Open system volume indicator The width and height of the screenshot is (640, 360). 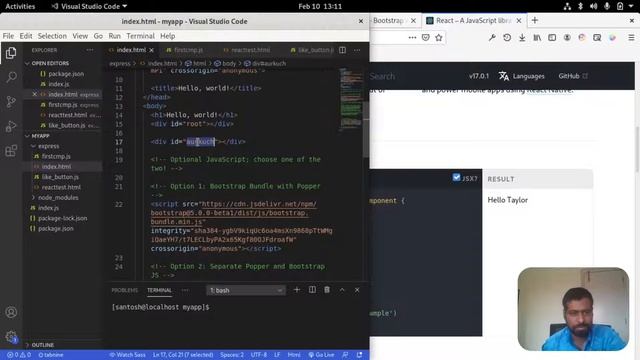593,6
